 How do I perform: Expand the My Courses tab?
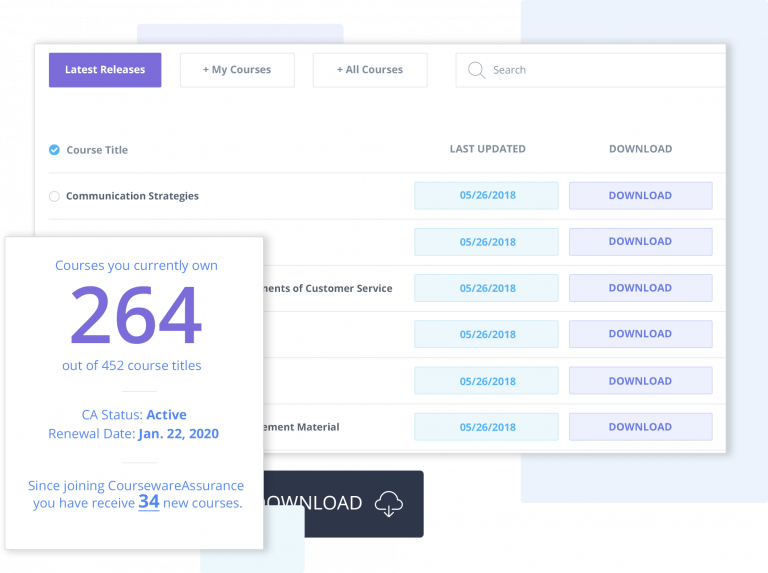[237, 70]
